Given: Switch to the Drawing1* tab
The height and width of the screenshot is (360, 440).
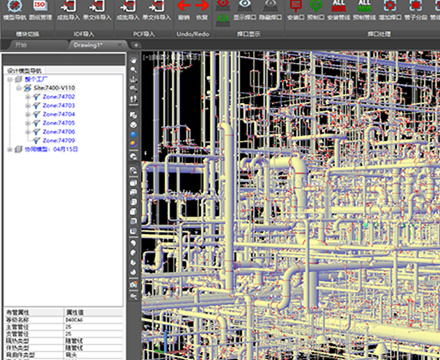Looking at the screenshot, I should click(x=88, y=45).
